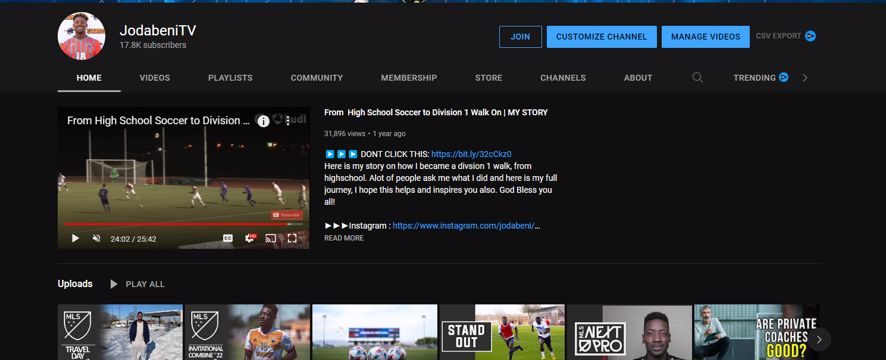886x360 pixels.
Task: Seek on the red video progress bar
Action: click(184, 224)
